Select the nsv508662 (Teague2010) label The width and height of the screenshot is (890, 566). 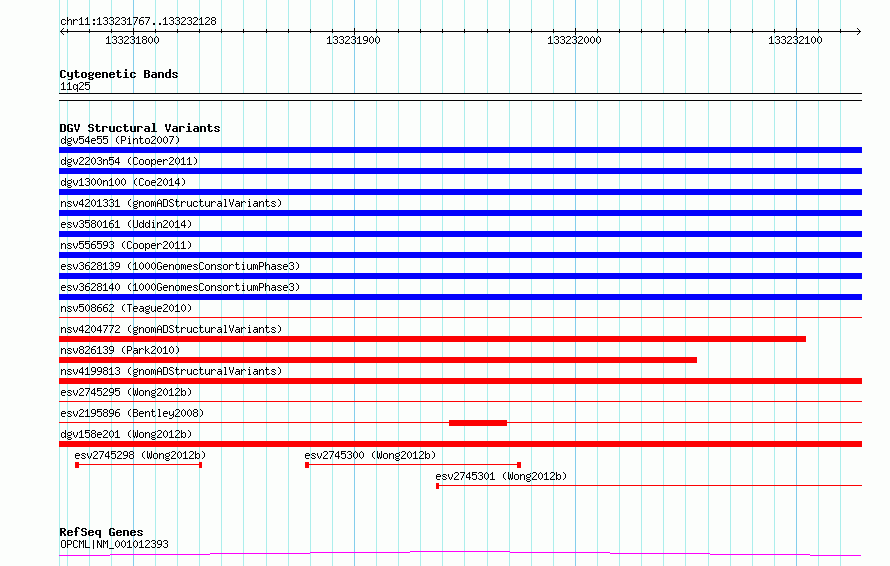click(126, 308)
